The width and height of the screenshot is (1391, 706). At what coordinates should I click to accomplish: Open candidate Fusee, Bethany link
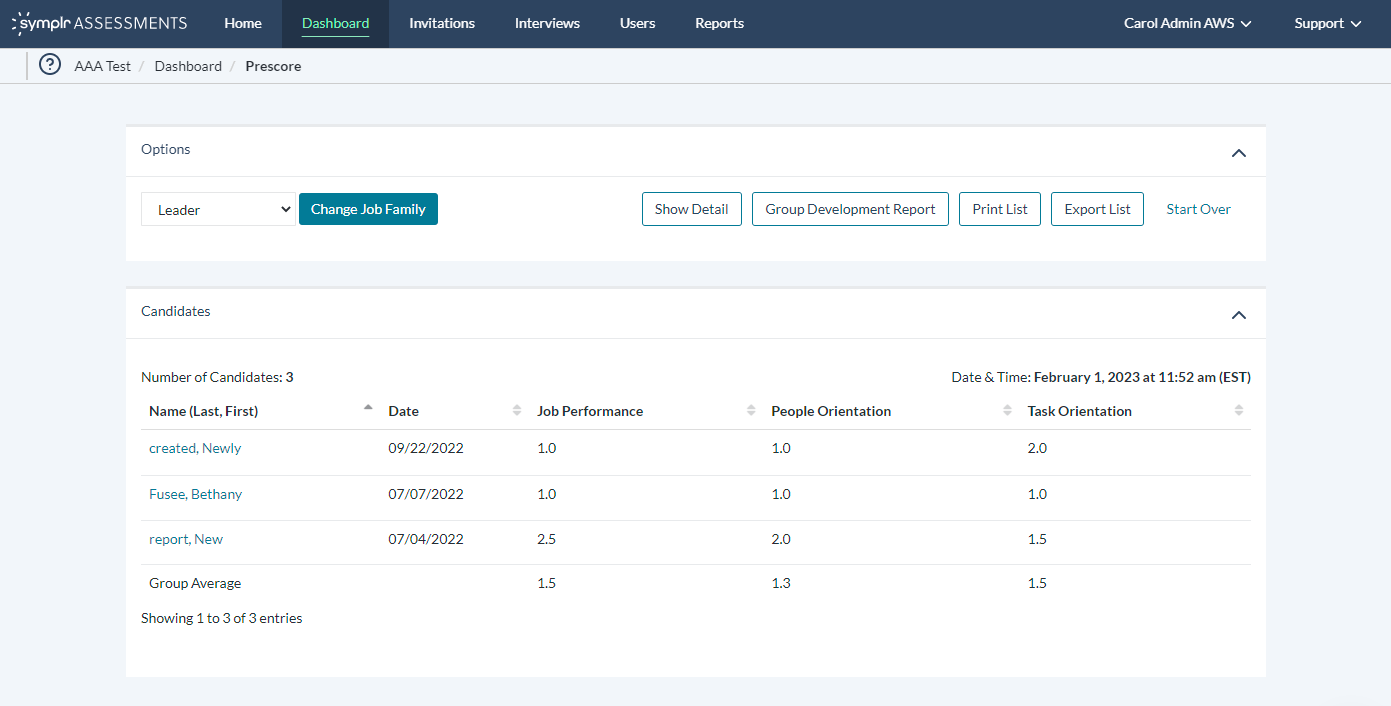click(195, 494)
